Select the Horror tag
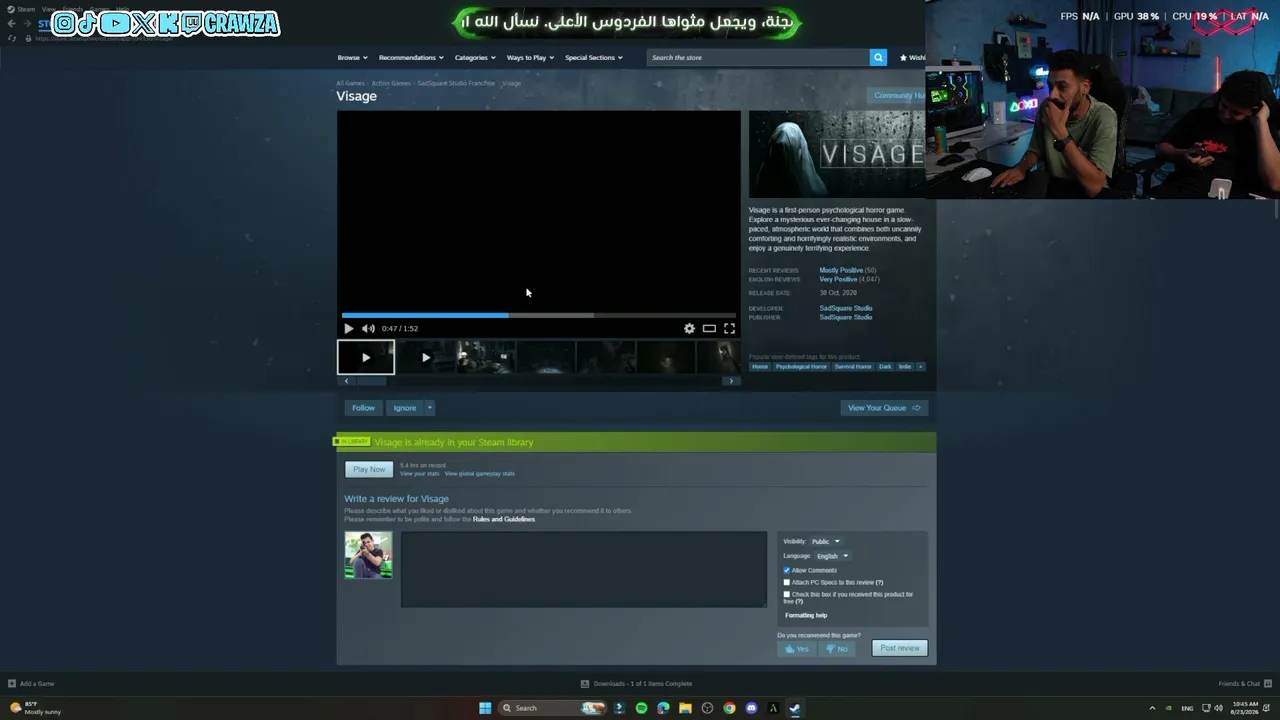The height and width of the screenshot is (720, 1280). click(x=760, y=366)
